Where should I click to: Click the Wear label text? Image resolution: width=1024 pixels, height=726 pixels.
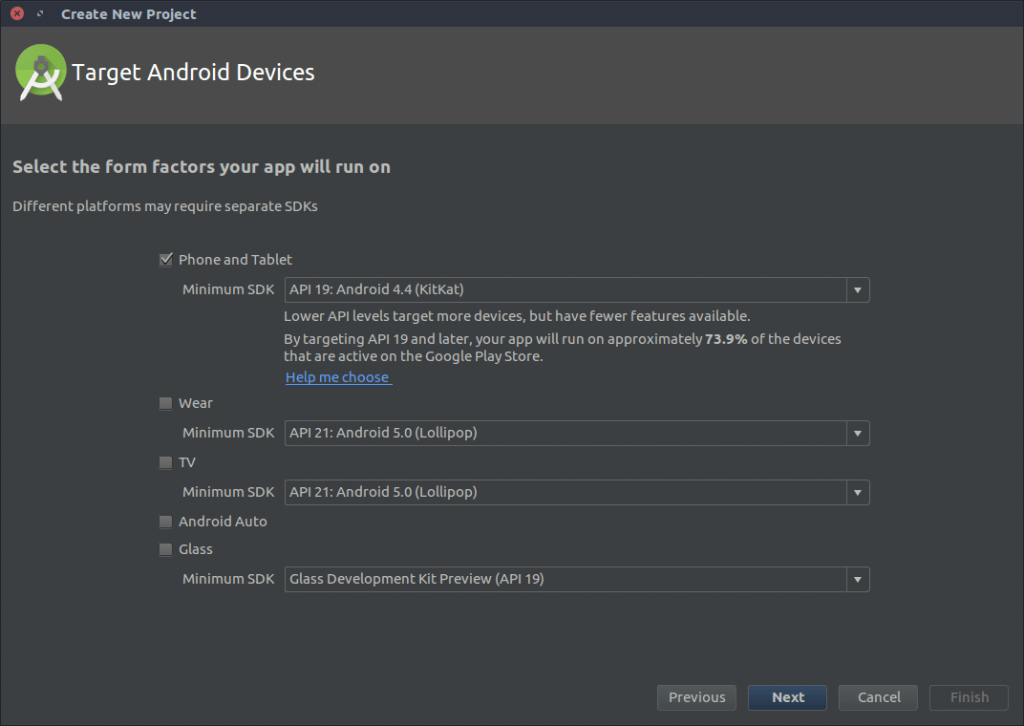tap(195, 403)
